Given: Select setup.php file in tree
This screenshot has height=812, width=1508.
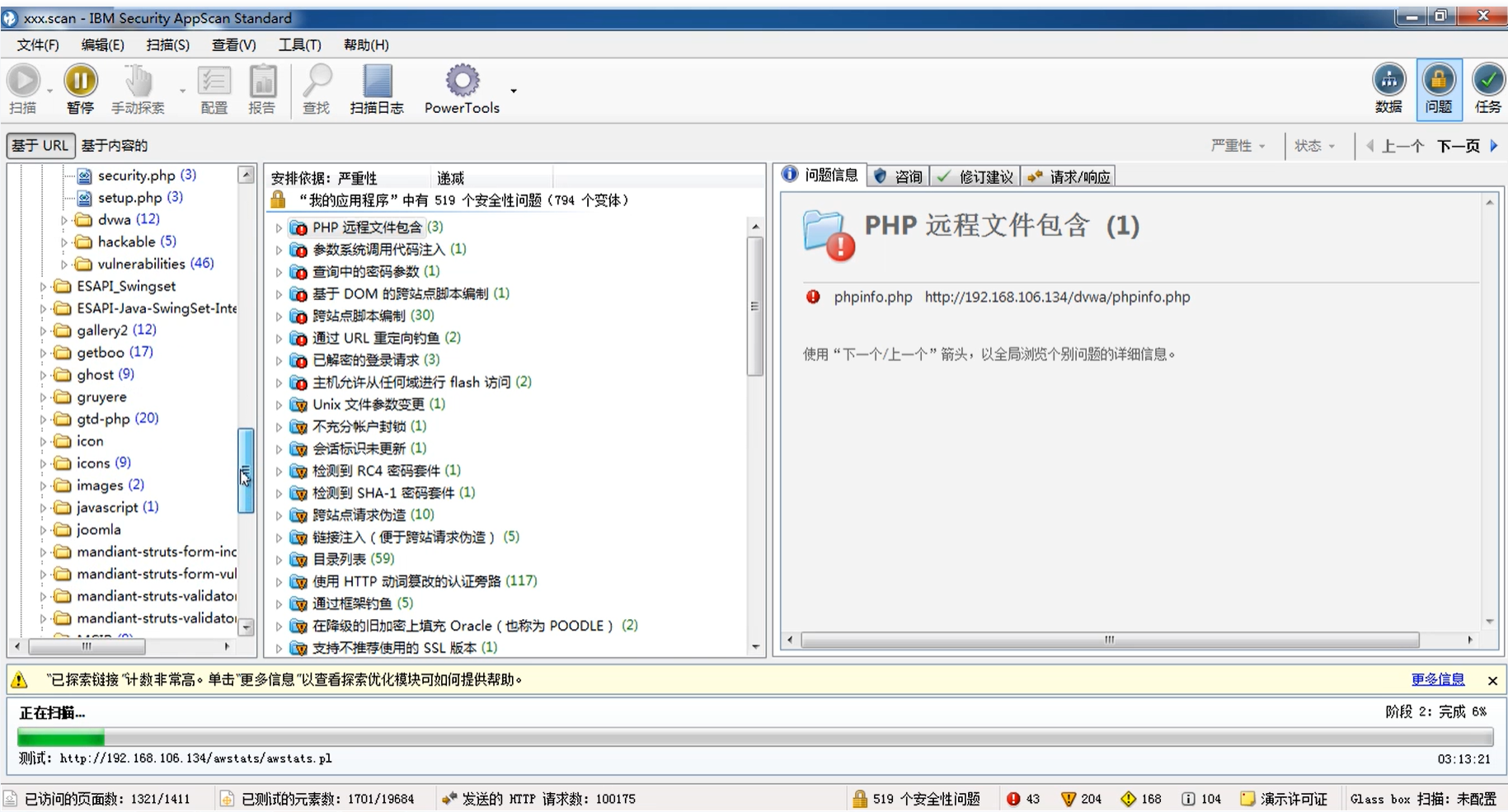Looking at the screenshot, I should (x=129, y=197).
